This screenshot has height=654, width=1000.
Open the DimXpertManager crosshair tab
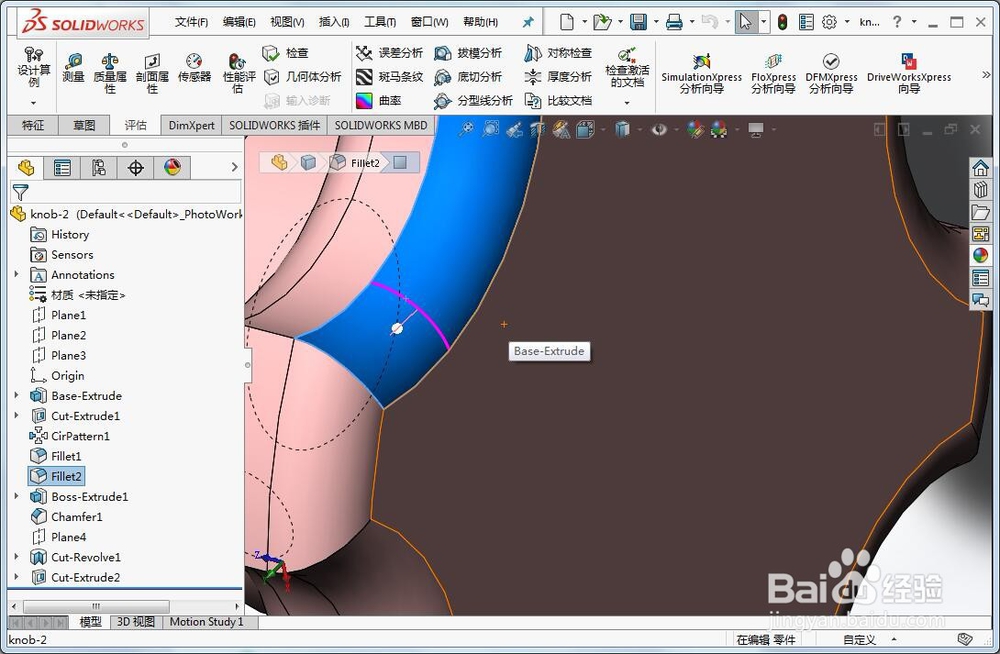135,168
